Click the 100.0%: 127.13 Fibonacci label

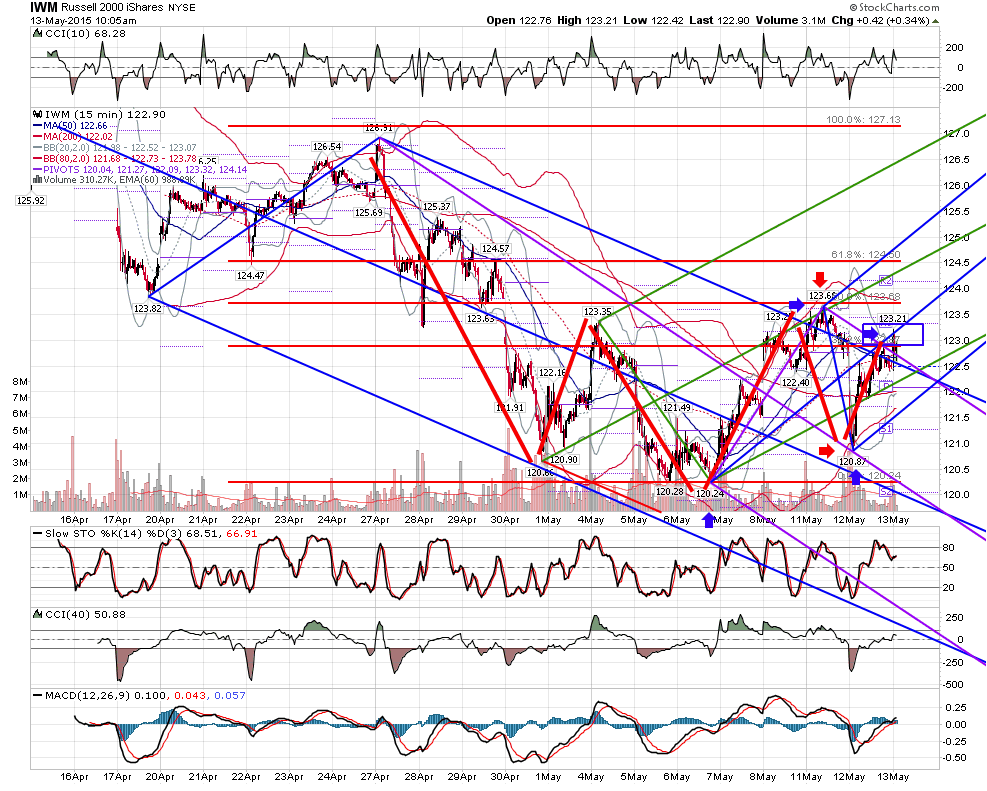coord(863,120)
